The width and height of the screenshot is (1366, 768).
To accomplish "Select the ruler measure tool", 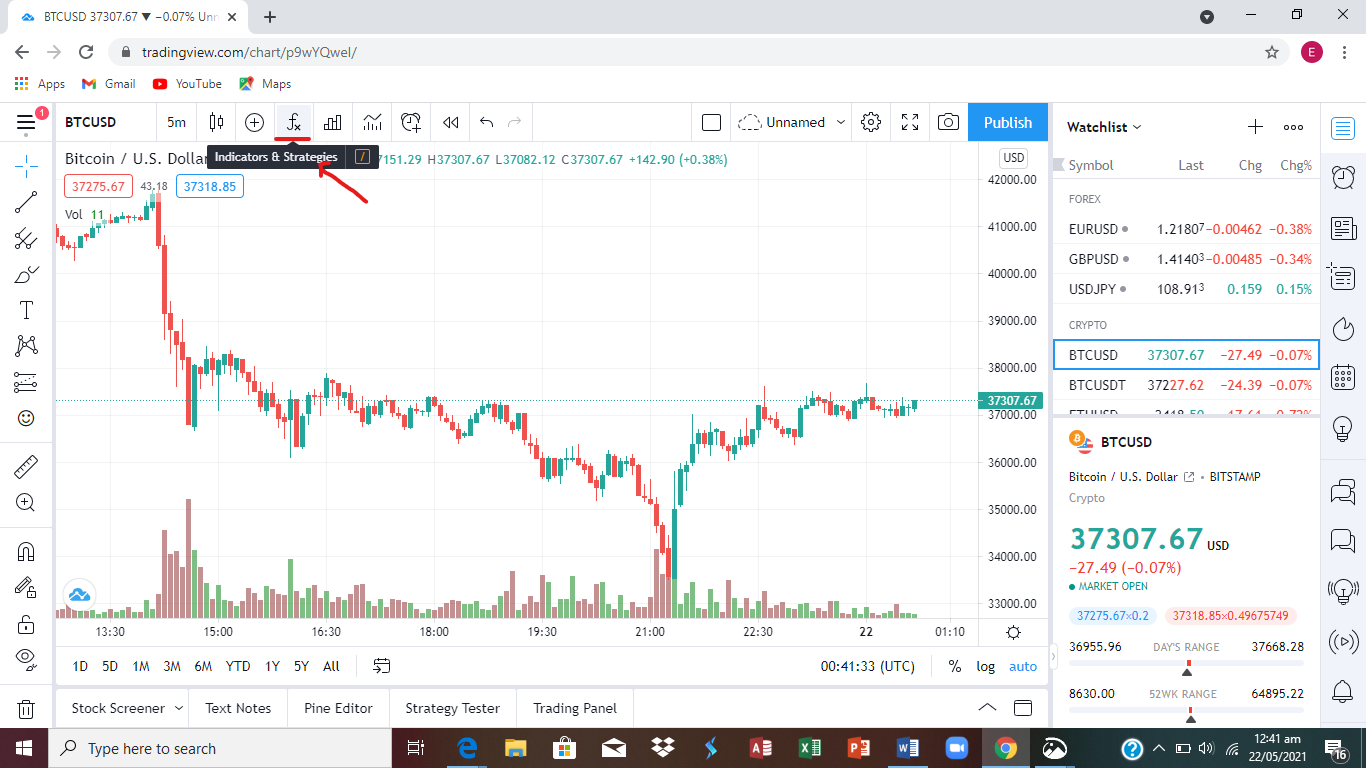I will [x=26, y=466].
